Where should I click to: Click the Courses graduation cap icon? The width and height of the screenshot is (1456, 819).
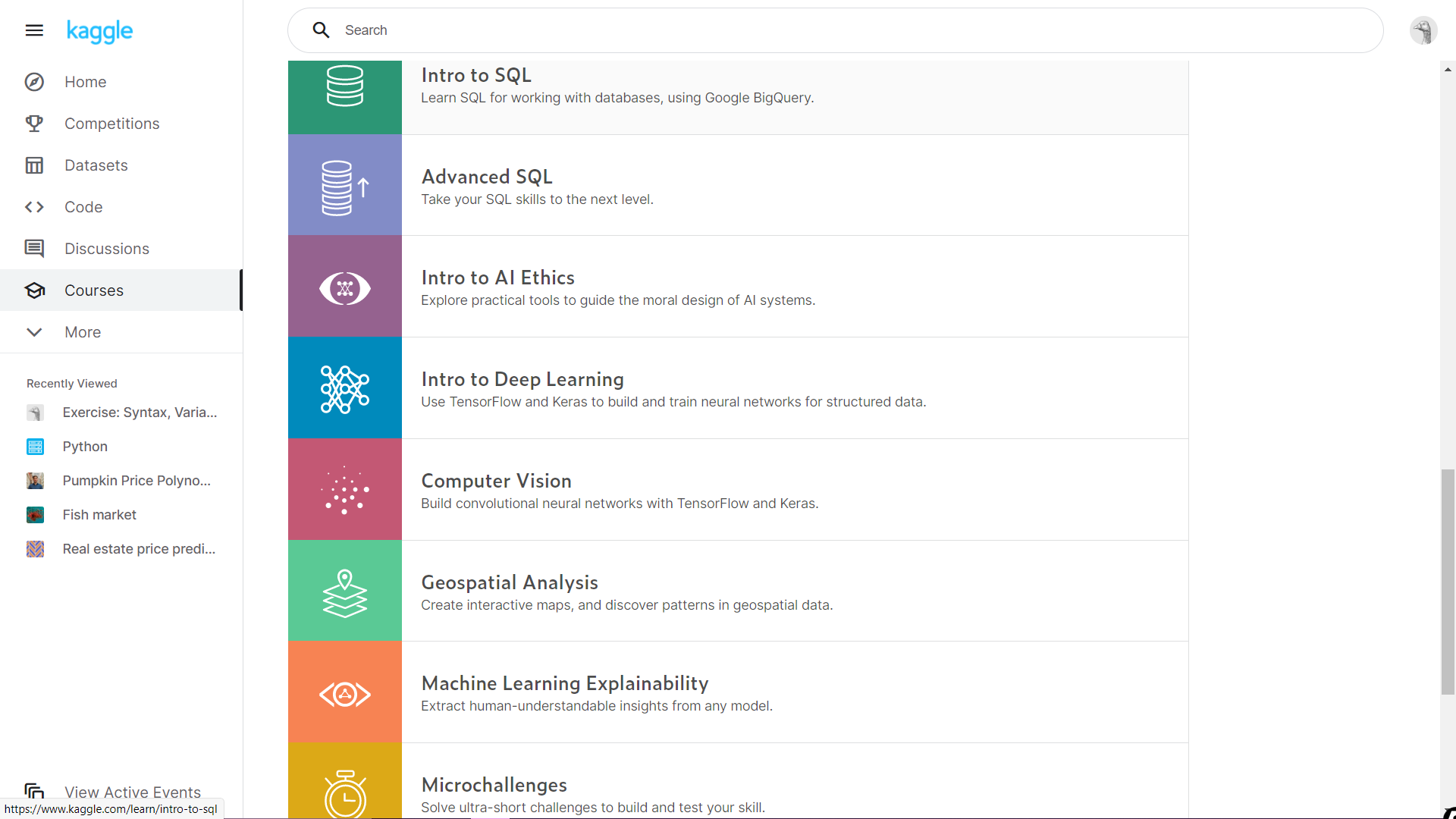(34, 290)
